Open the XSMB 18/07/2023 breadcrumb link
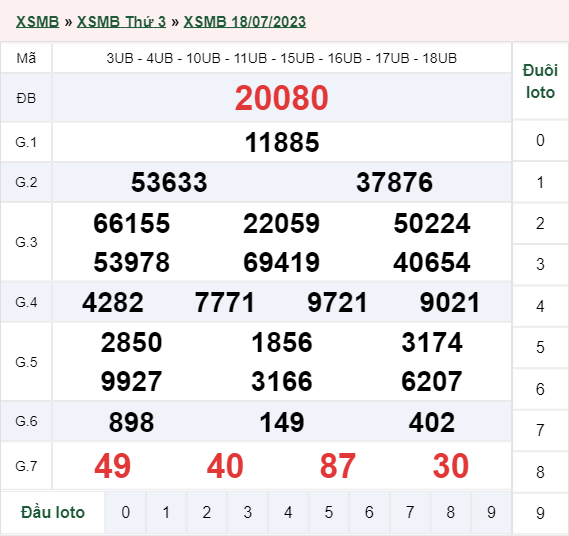569x536 pixels. [x=245, y=22]
